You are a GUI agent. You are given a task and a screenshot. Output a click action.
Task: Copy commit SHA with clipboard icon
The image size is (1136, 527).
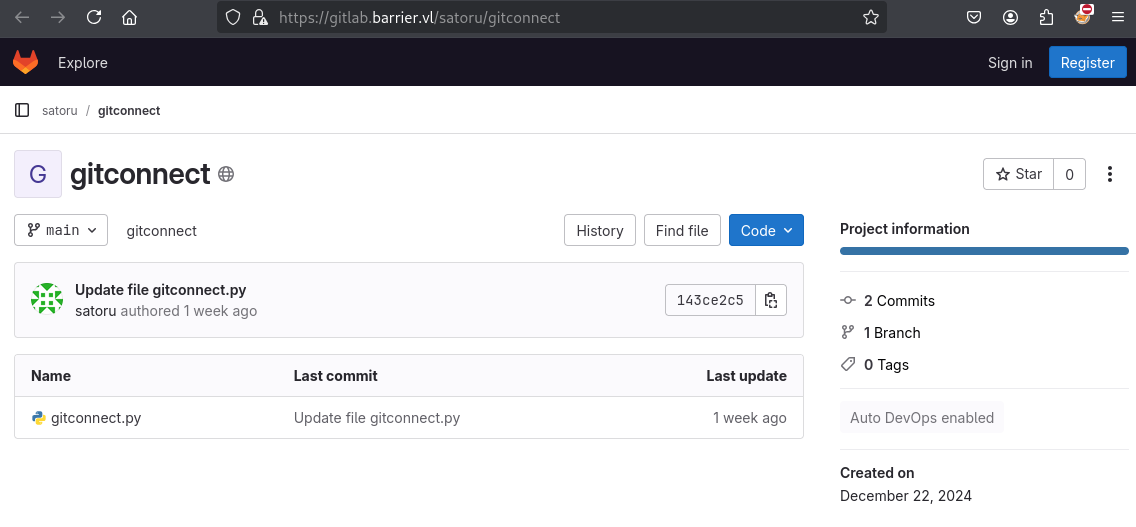tap(771, 300)
